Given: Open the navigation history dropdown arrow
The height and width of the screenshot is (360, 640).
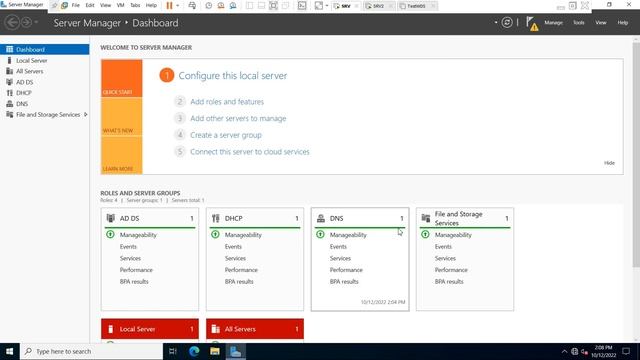Looking at the screenshot, I should coord(36,22).
